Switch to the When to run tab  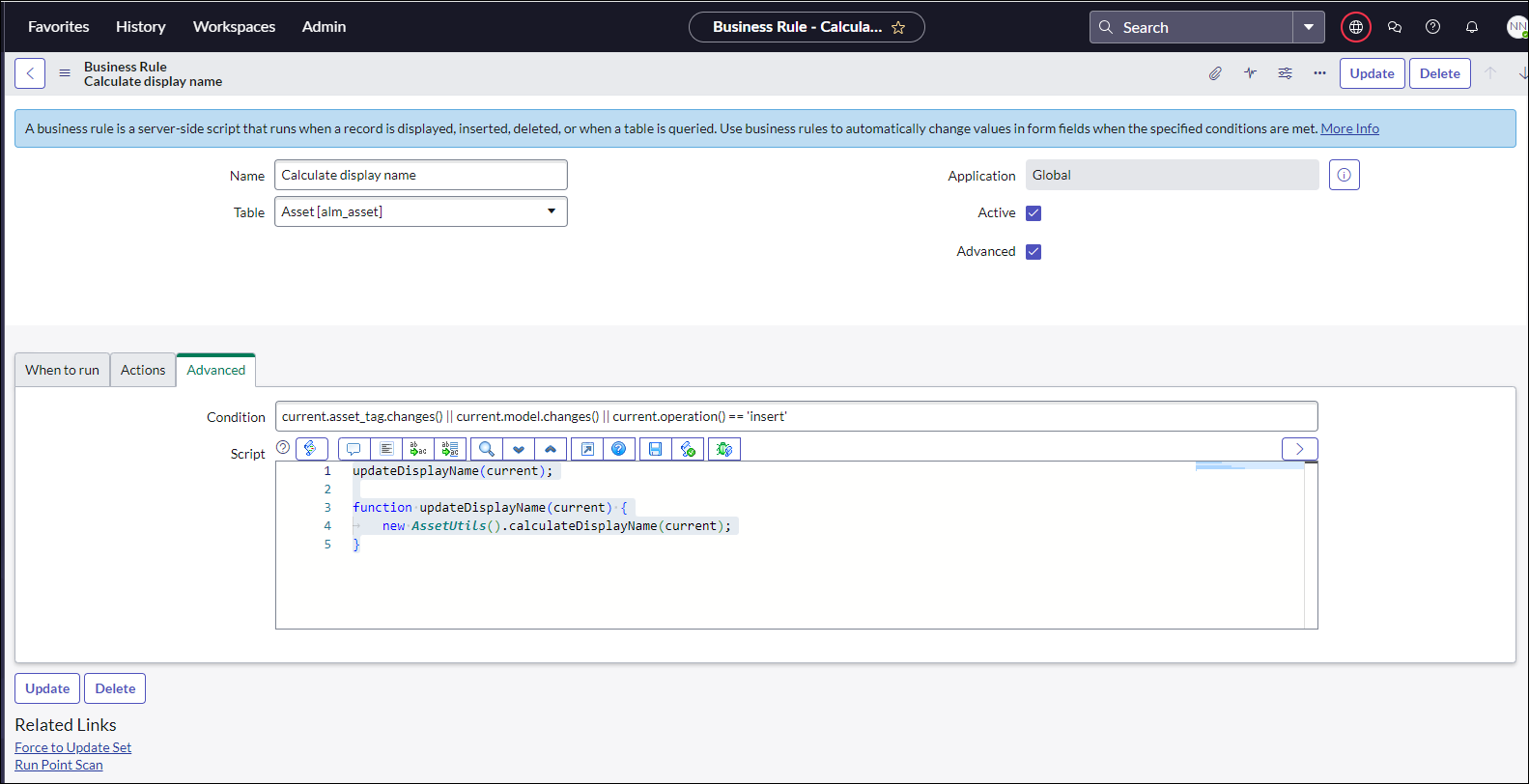click(62, 370)
